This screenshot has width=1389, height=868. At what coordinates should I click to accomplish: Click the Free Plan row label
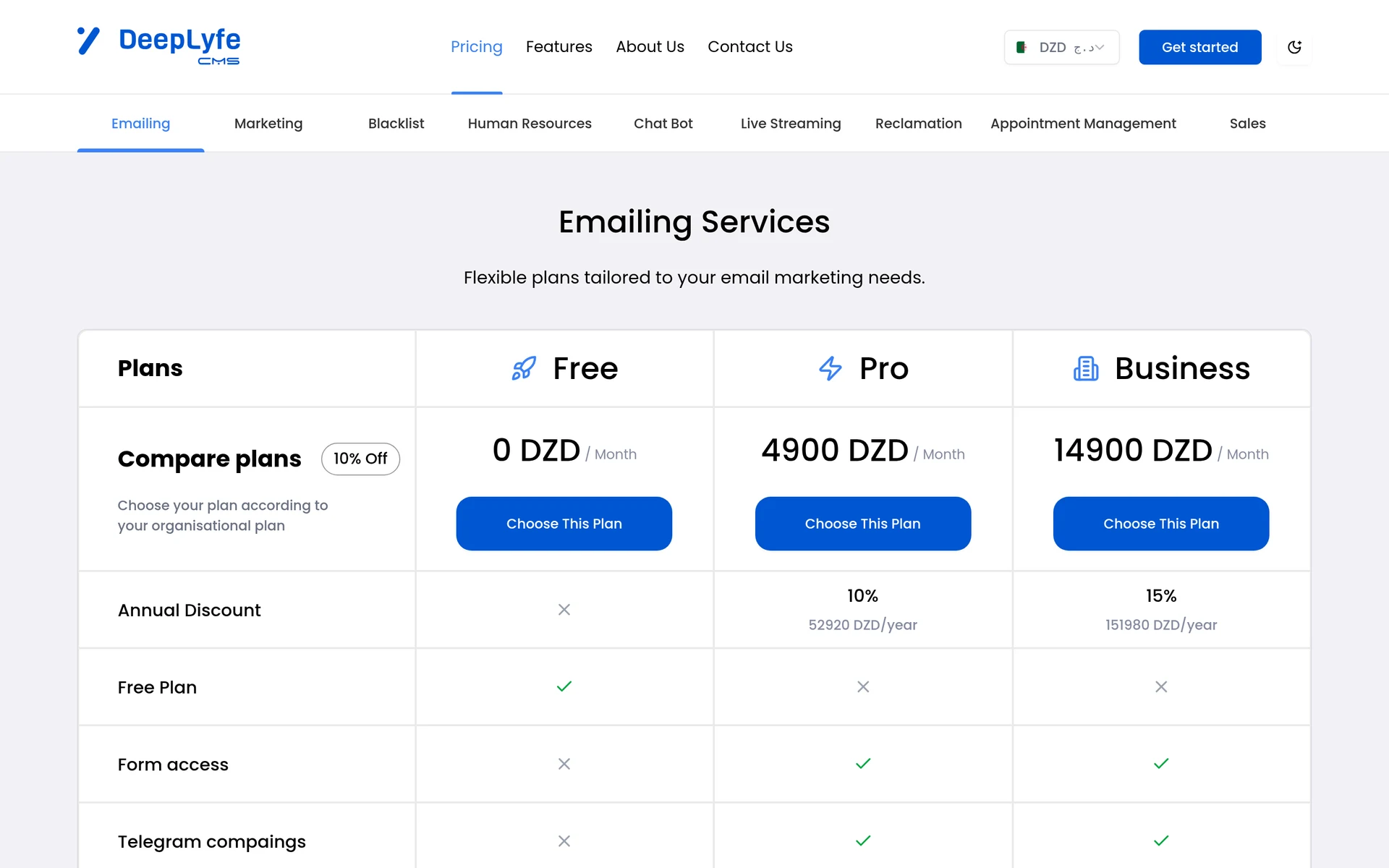157,688
